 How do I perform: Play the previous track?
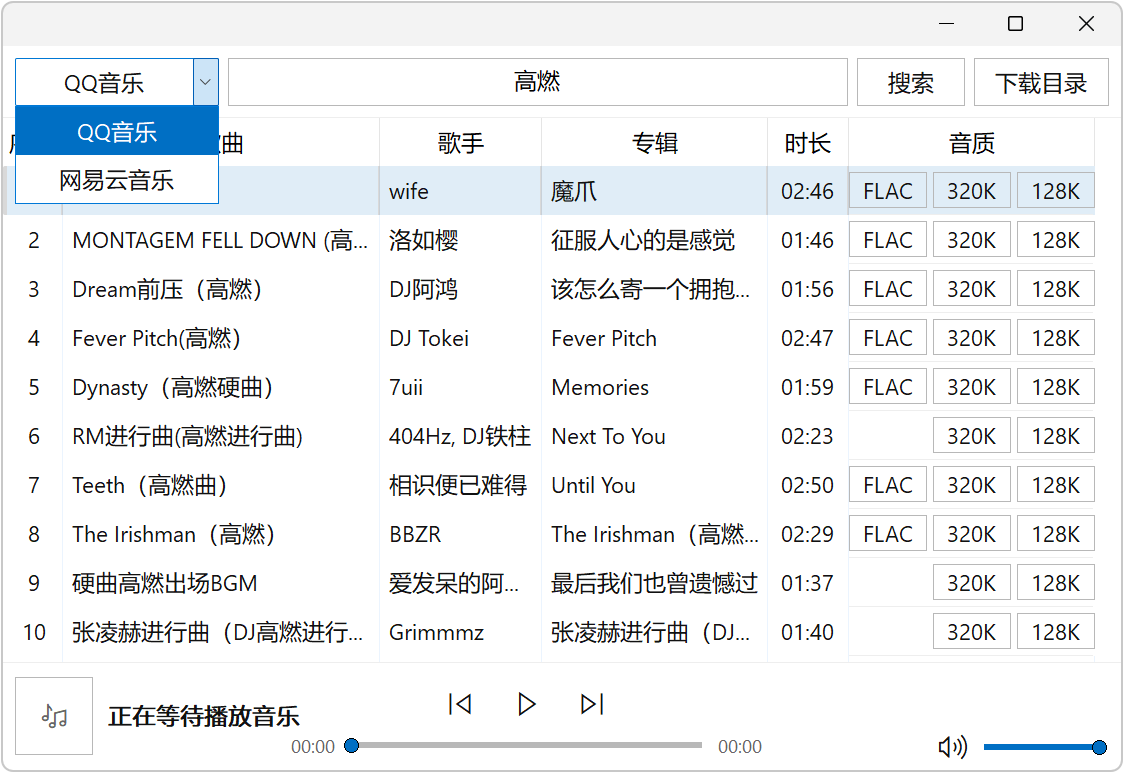coord(459,704)
